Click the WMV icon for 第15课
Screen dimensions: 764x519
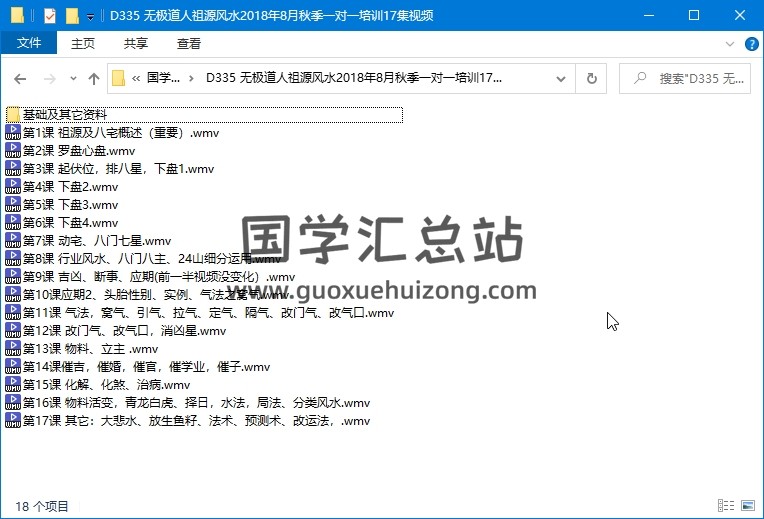tap(13, 385)
